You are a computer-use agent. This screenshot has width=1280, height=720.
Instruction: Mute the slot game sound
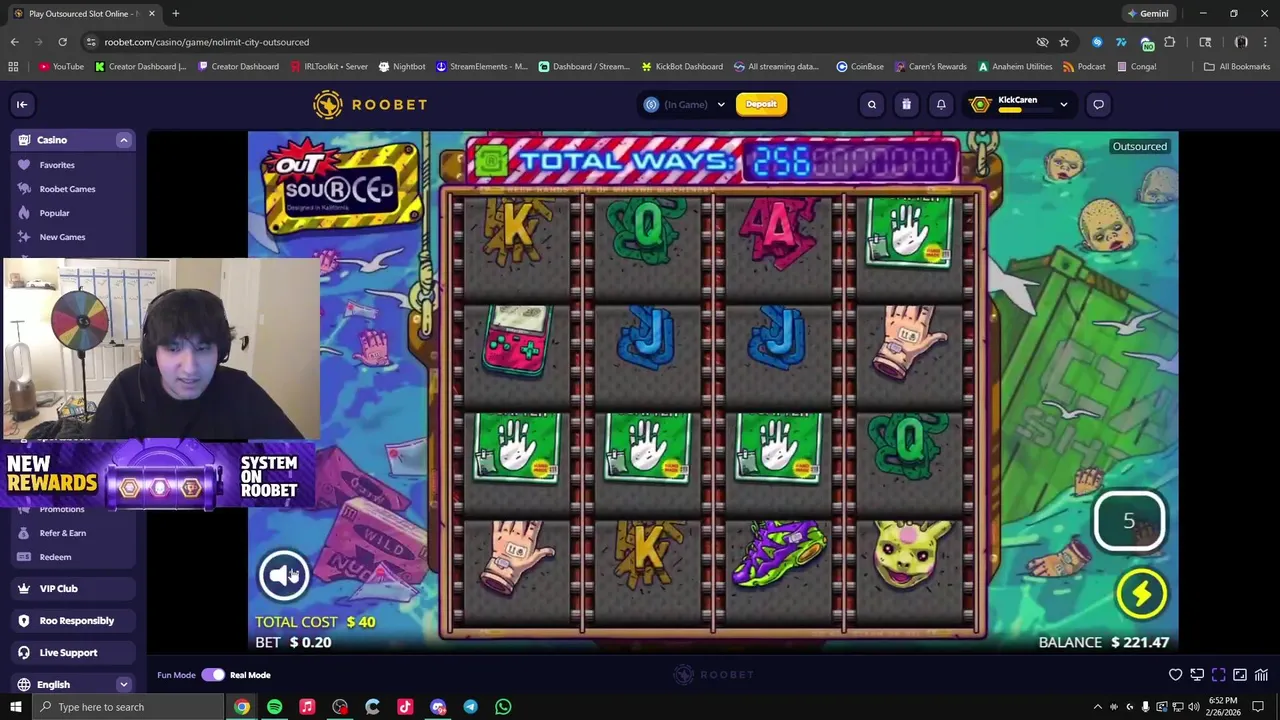(x=284, y=574)
